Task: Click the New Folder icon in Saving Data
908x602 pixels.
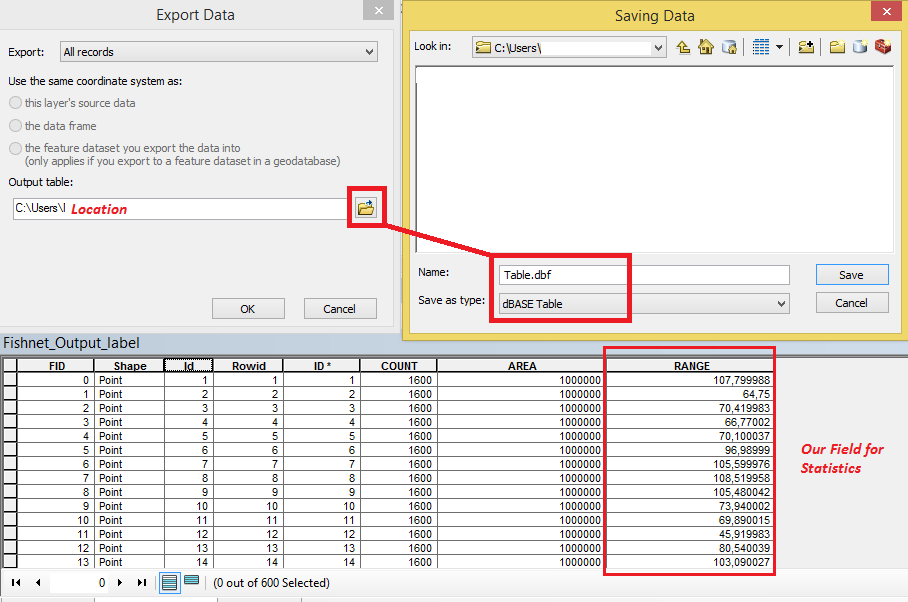Action: tap(837, 47)
